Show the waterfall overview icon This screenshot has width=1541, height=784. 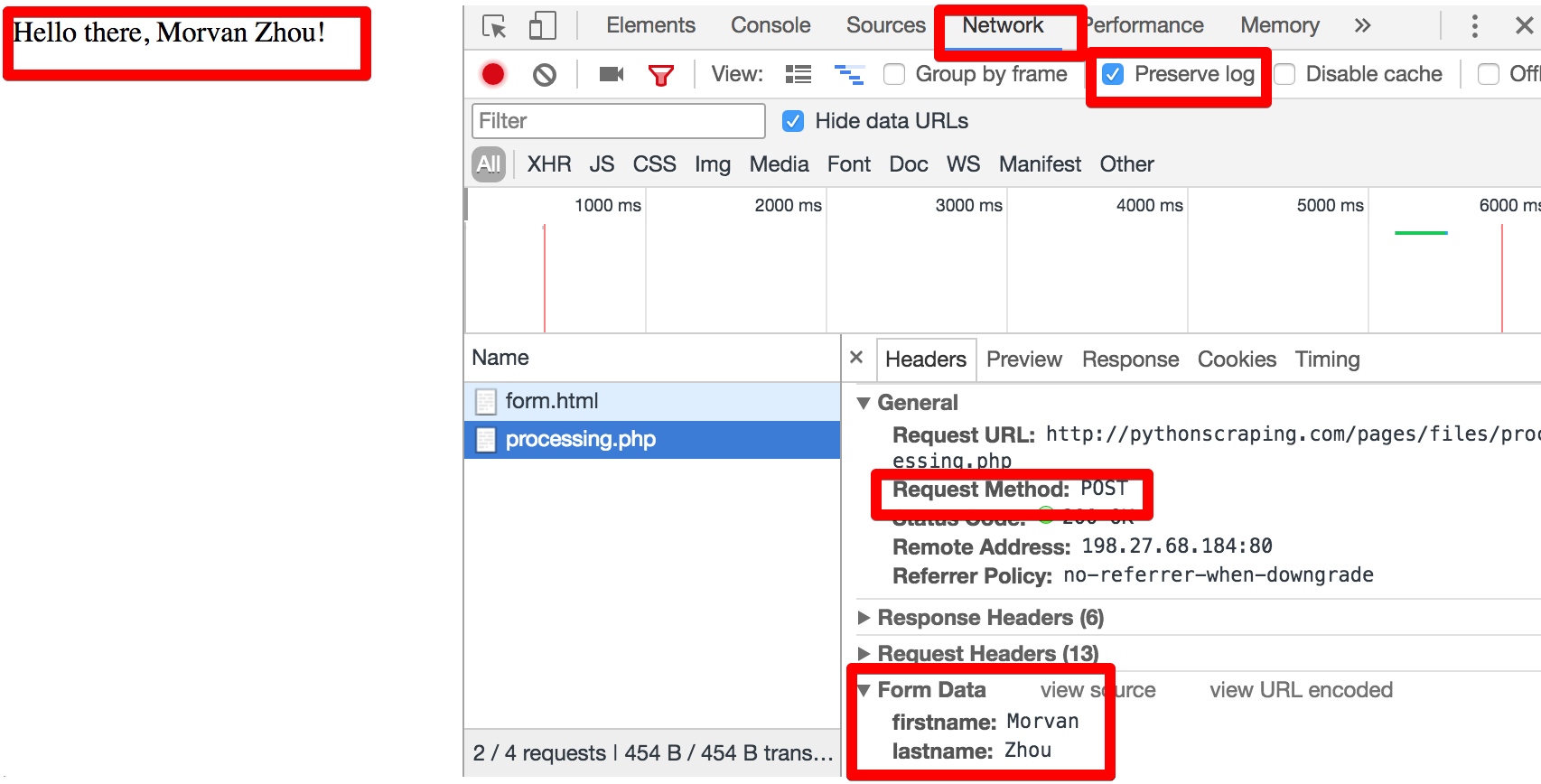848,74
